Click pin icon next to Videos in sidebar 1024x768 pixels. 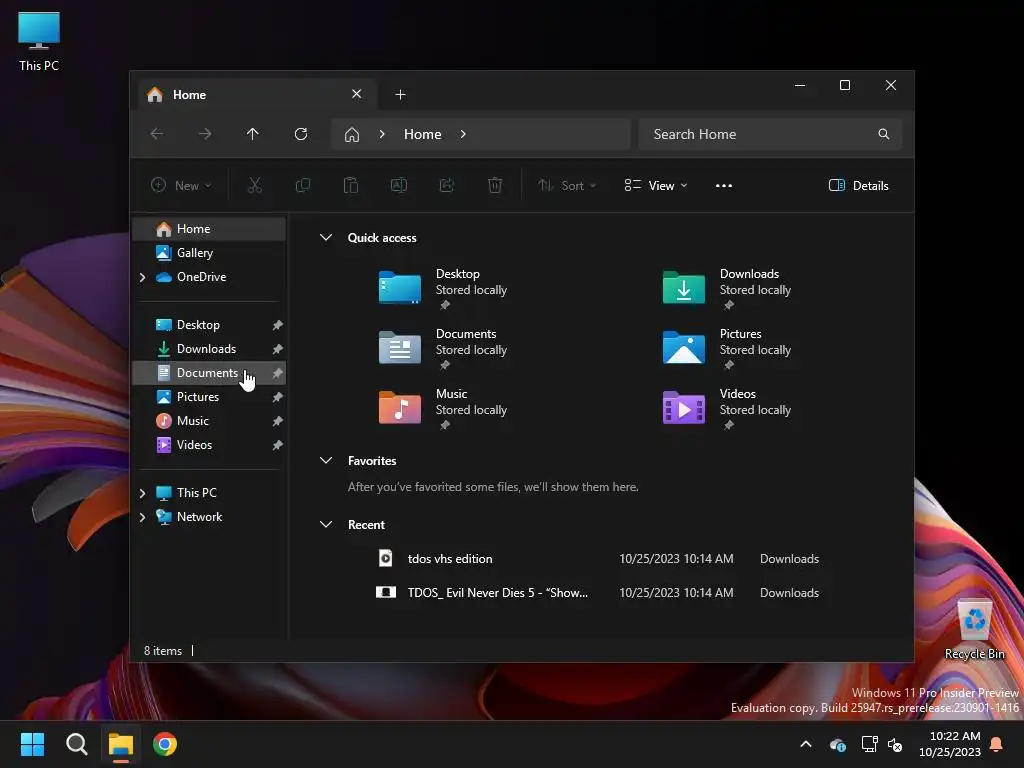tap(278, 445)
